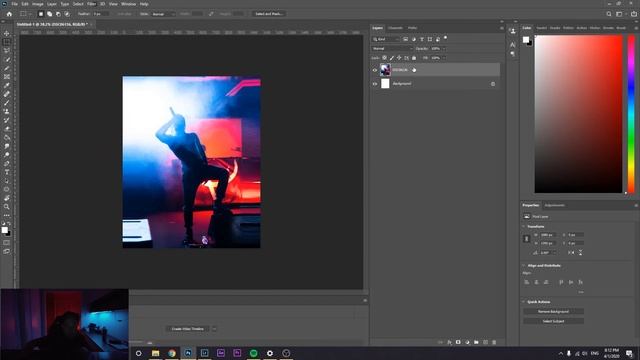Click the foreground color swatch in toolbar

4,230
